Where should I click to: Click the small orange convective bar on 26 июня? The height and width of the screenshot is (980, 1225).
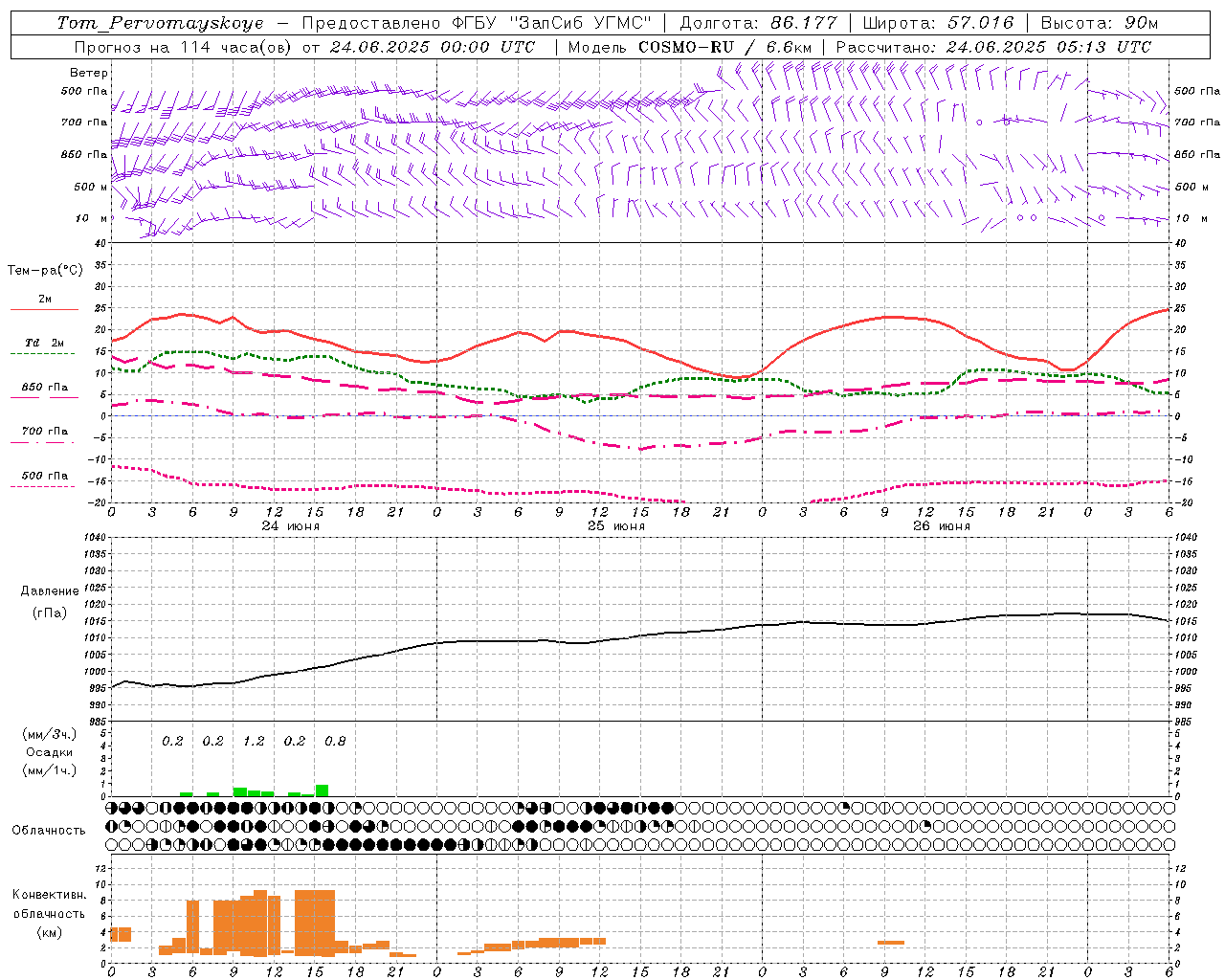891,943
